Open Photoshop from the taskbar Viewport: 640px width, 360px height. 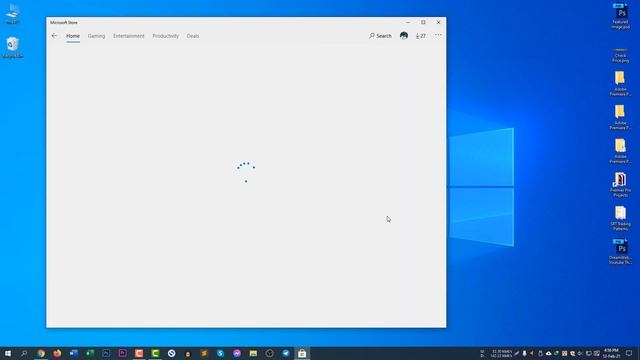coord(106,353)
